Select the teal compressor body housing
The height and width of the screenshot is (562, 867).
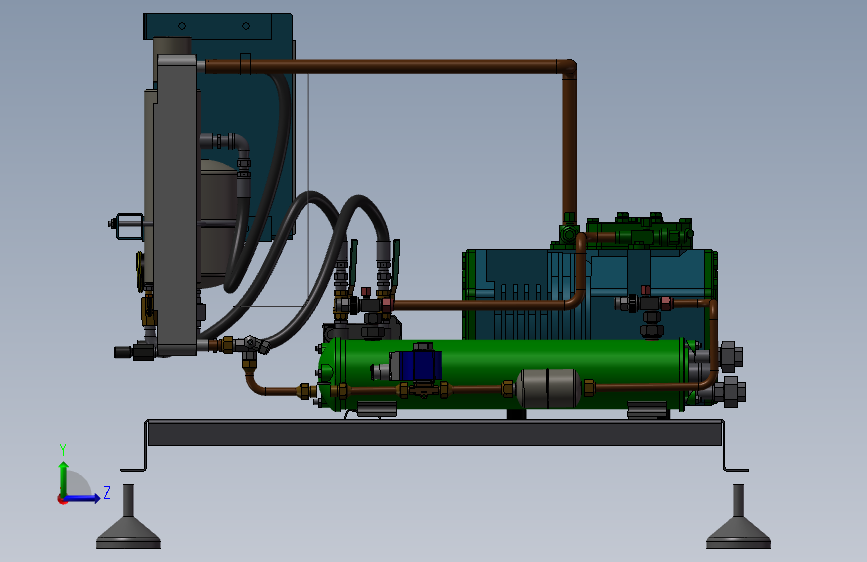click(x=589, y=293)
